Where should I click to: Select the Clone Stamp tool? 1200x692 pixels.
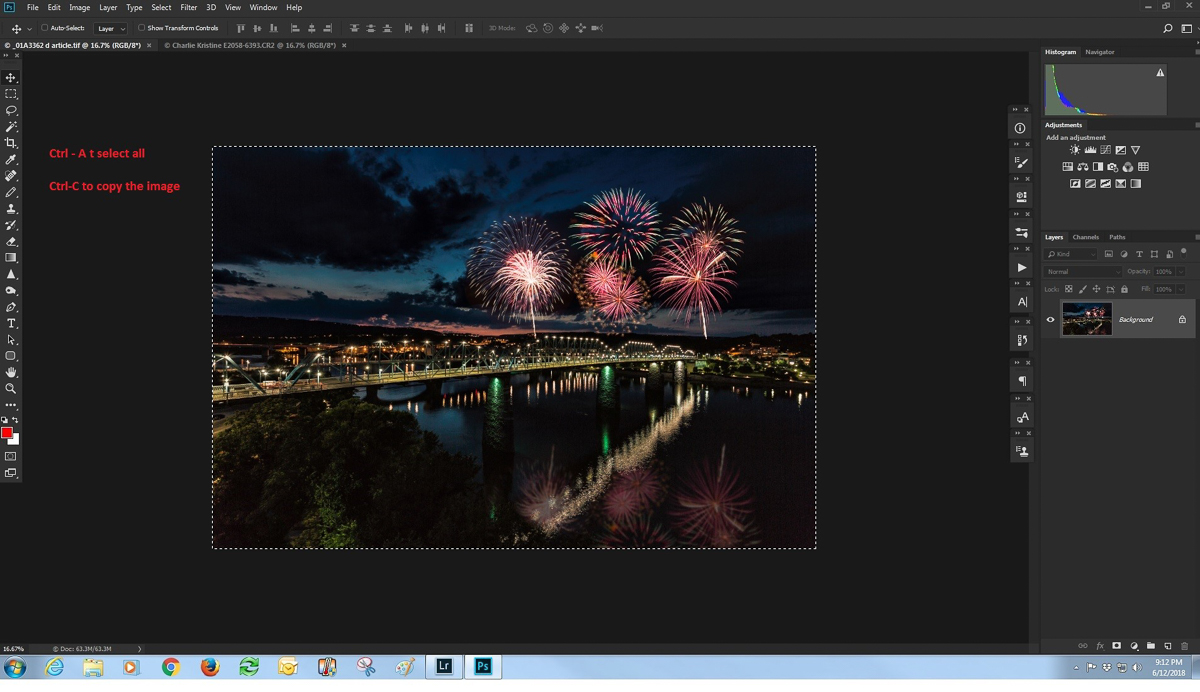click(x=11, y=209)
